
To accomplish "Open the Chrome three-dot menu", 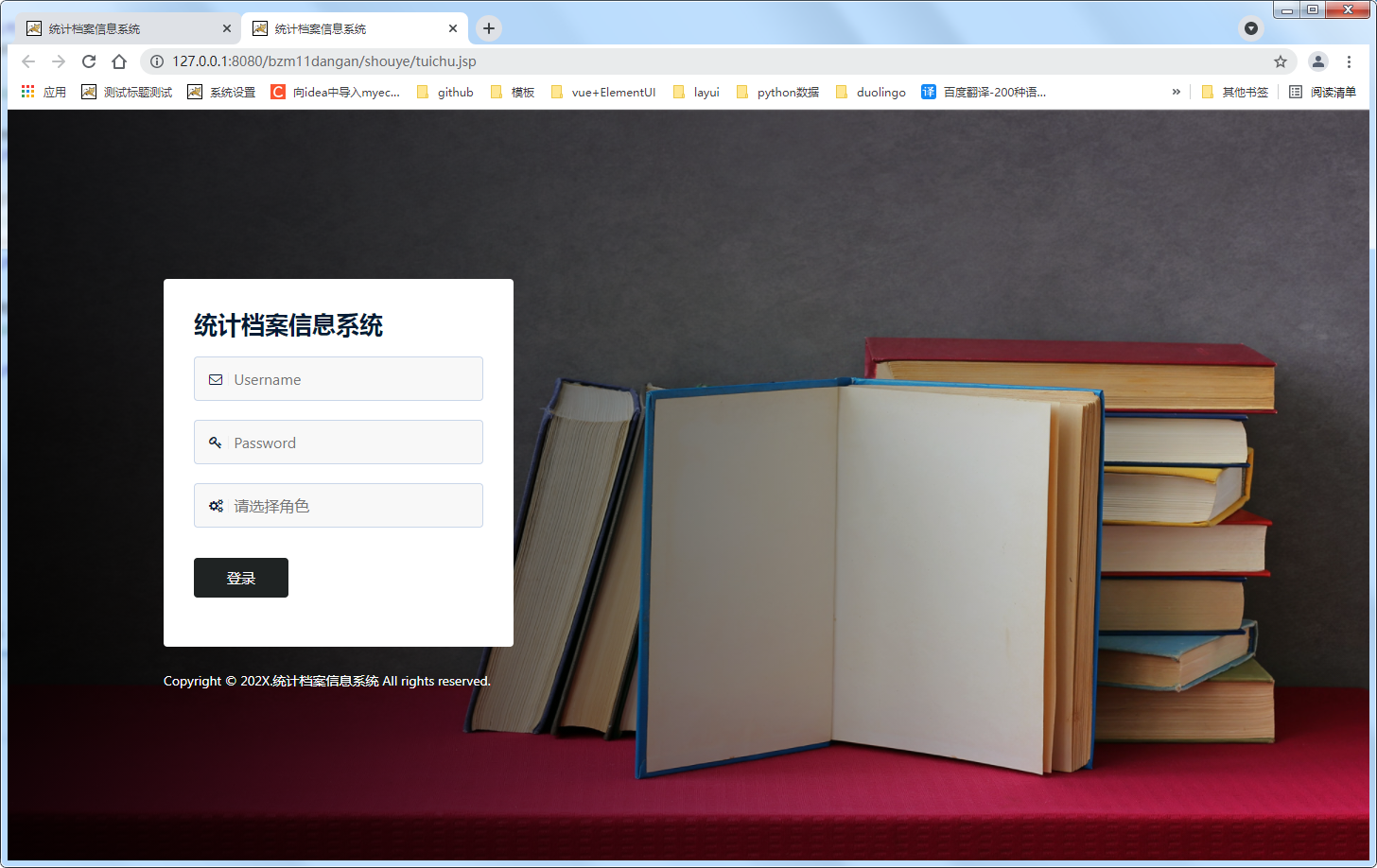I will point(1350,61).
